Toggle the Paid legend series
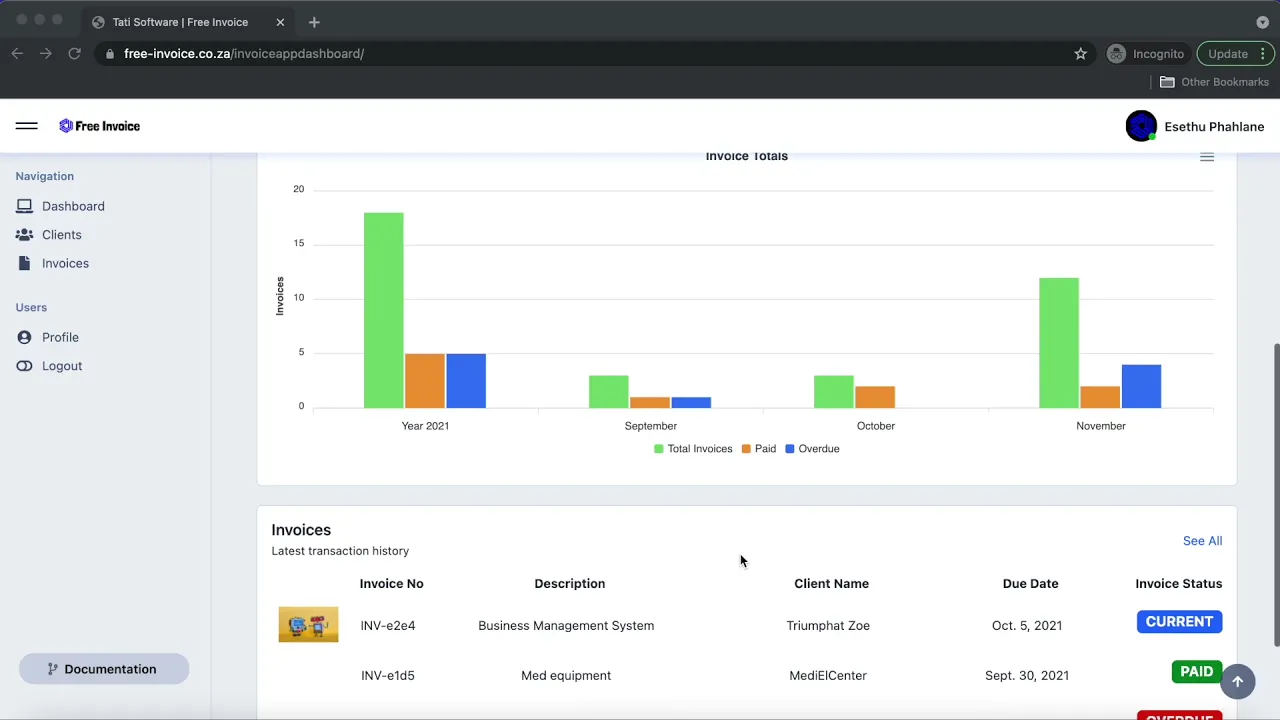Viewport: 1280px width, 720px height. coord(759,449)
